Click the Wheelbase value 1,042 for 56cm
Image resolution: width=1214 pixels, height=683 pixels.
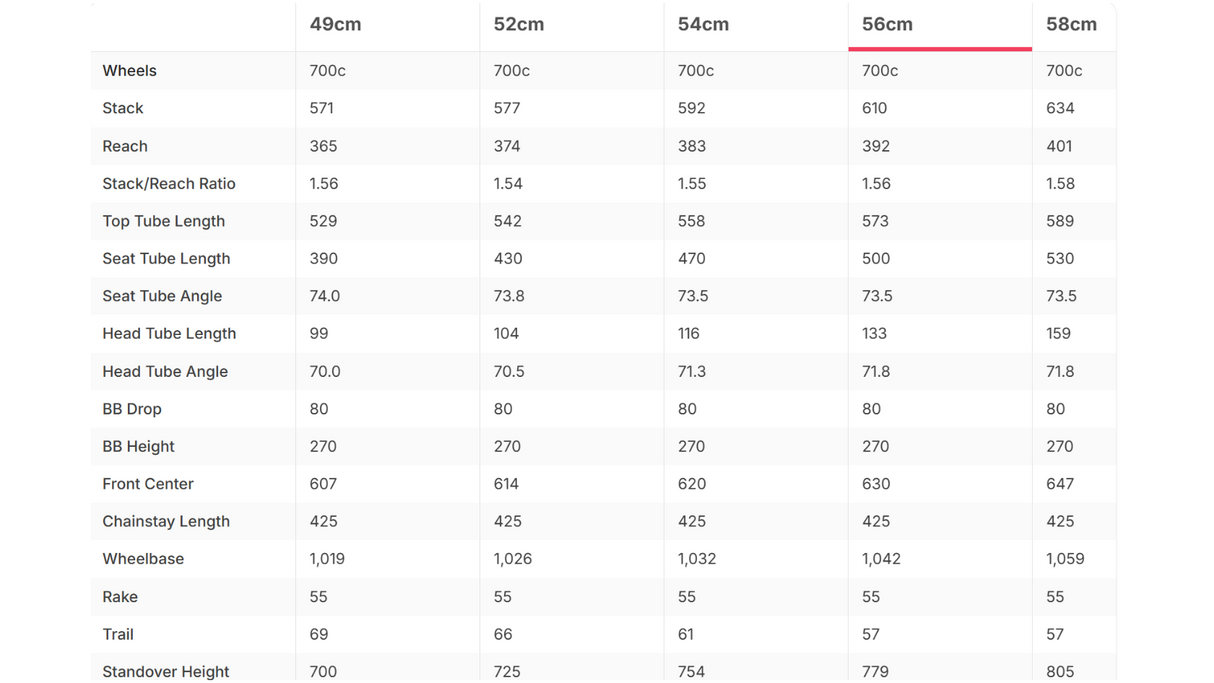tap(881, 559)
